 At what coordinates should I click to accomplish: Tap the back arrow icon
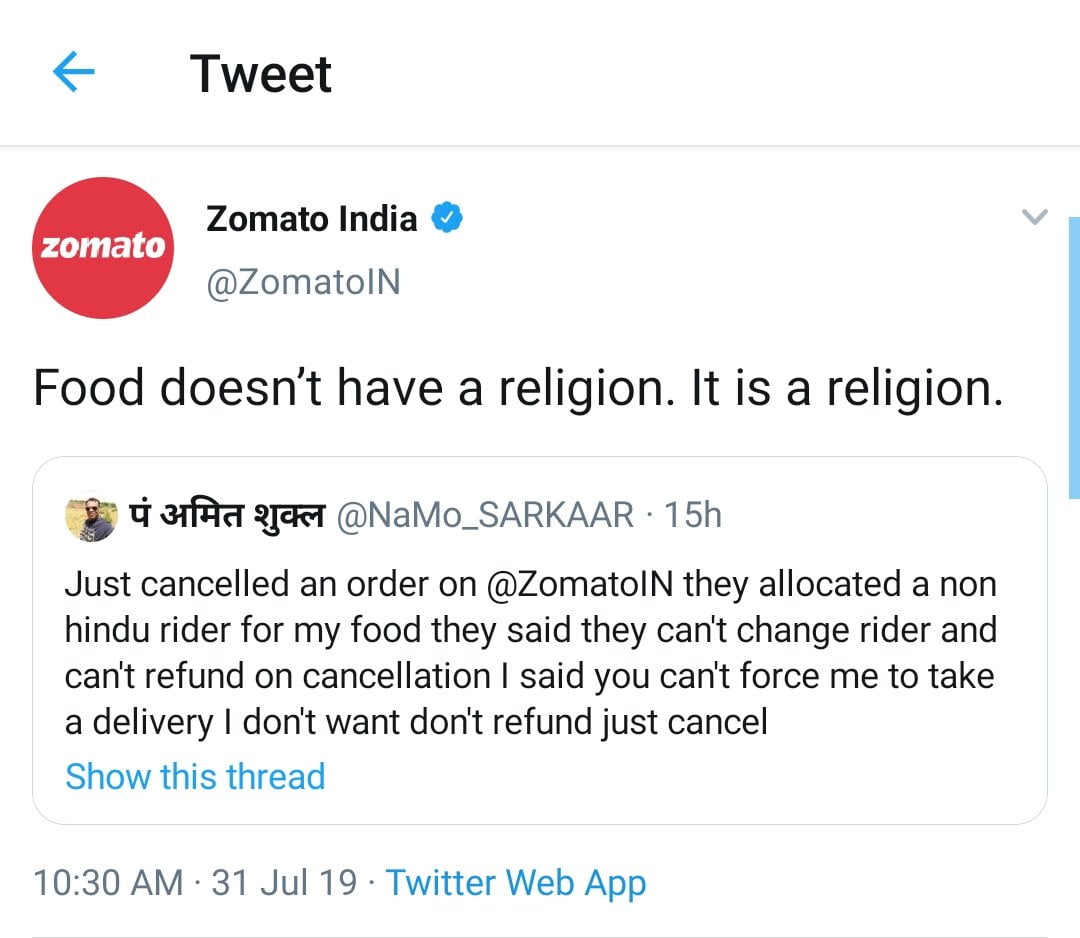pos(72,74)
